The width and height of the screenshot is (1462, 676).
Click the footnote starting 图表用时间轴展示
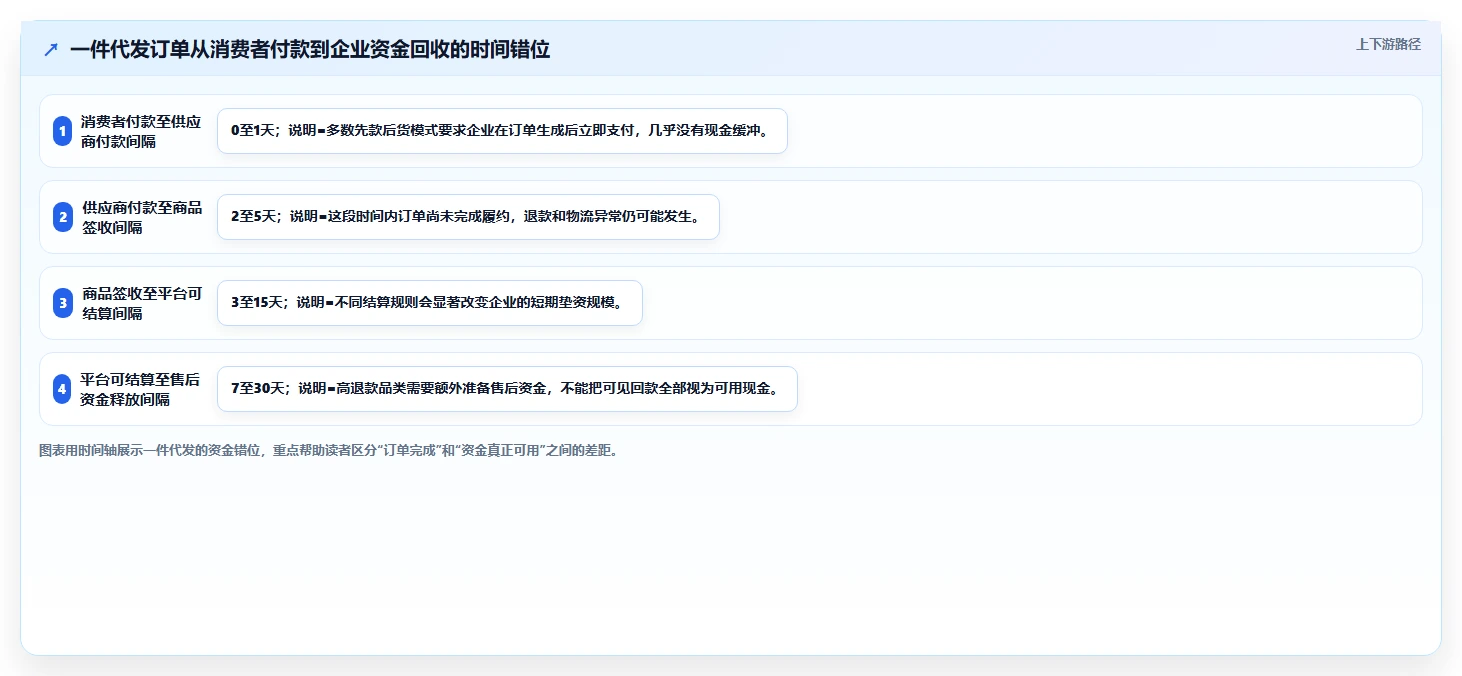(330, 451)
